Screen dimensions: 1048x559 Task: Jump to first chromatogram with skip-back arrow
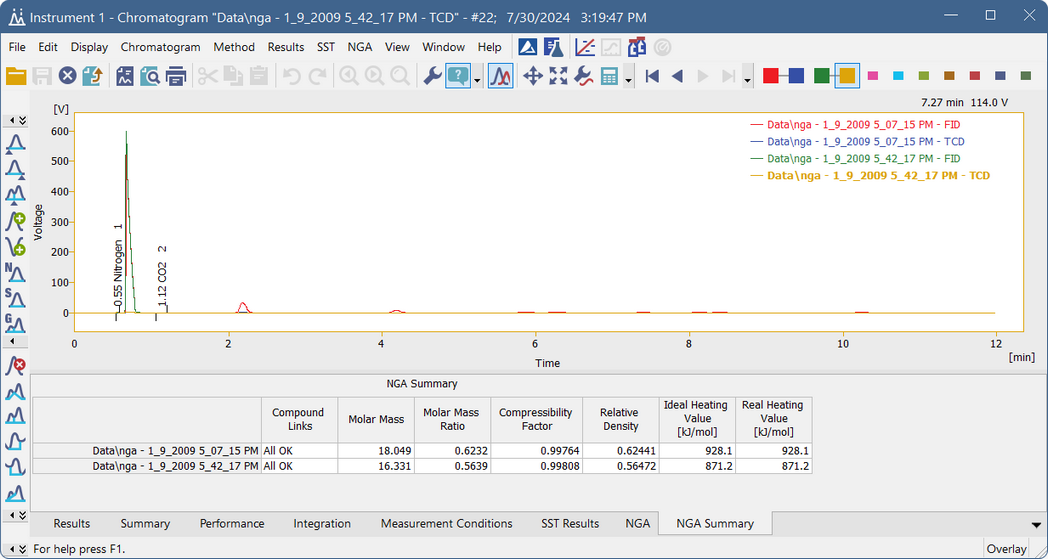click(x=652, y=76)
